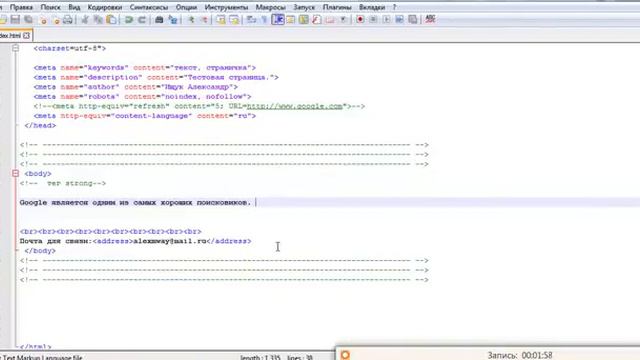Image resolution: width=640 pixels, height=360 pixels.
Task: Open the Кодировки menu
Action: 105,7
